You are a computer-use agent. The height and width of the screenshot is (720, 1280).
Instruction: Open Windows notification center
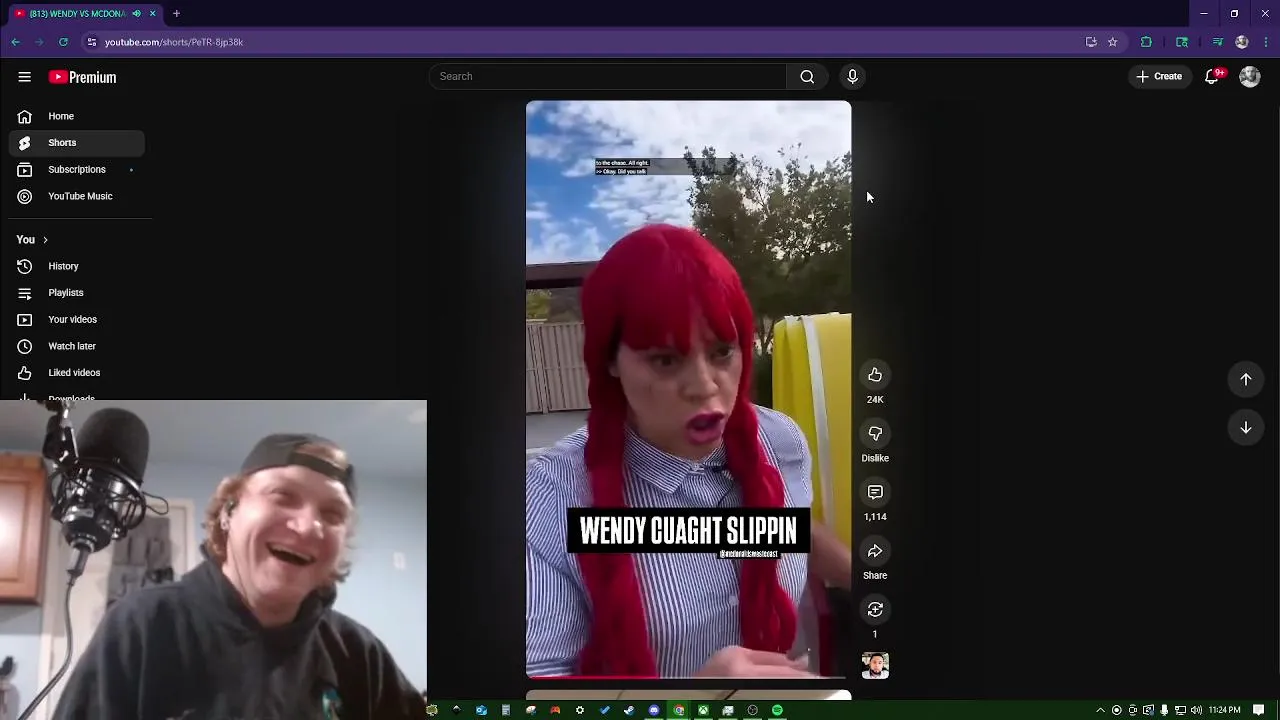(x=1259, y=710)
